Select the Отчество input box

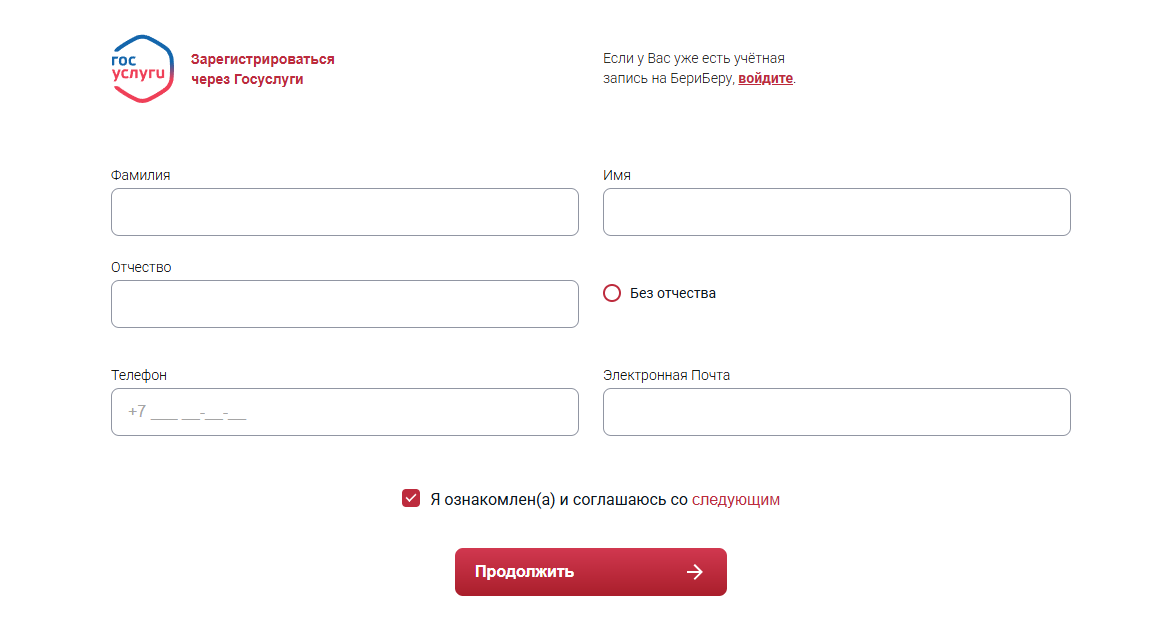tap(344, 304)
